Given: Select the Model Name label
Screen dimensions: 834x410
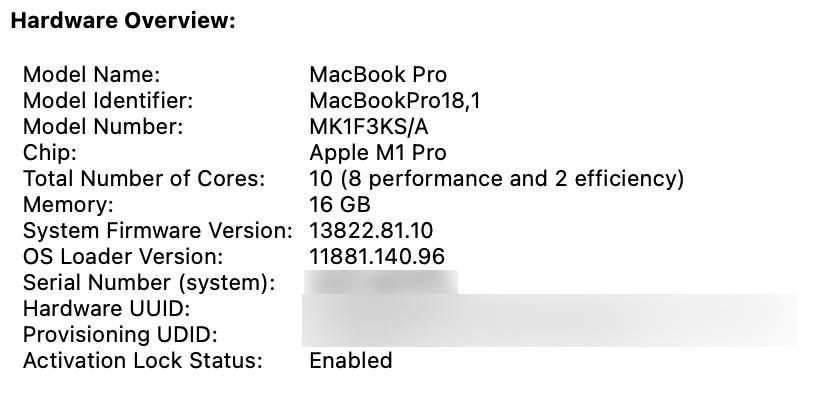Looking at the screenshot, I should pyautogui.click(x=91, y=75).
